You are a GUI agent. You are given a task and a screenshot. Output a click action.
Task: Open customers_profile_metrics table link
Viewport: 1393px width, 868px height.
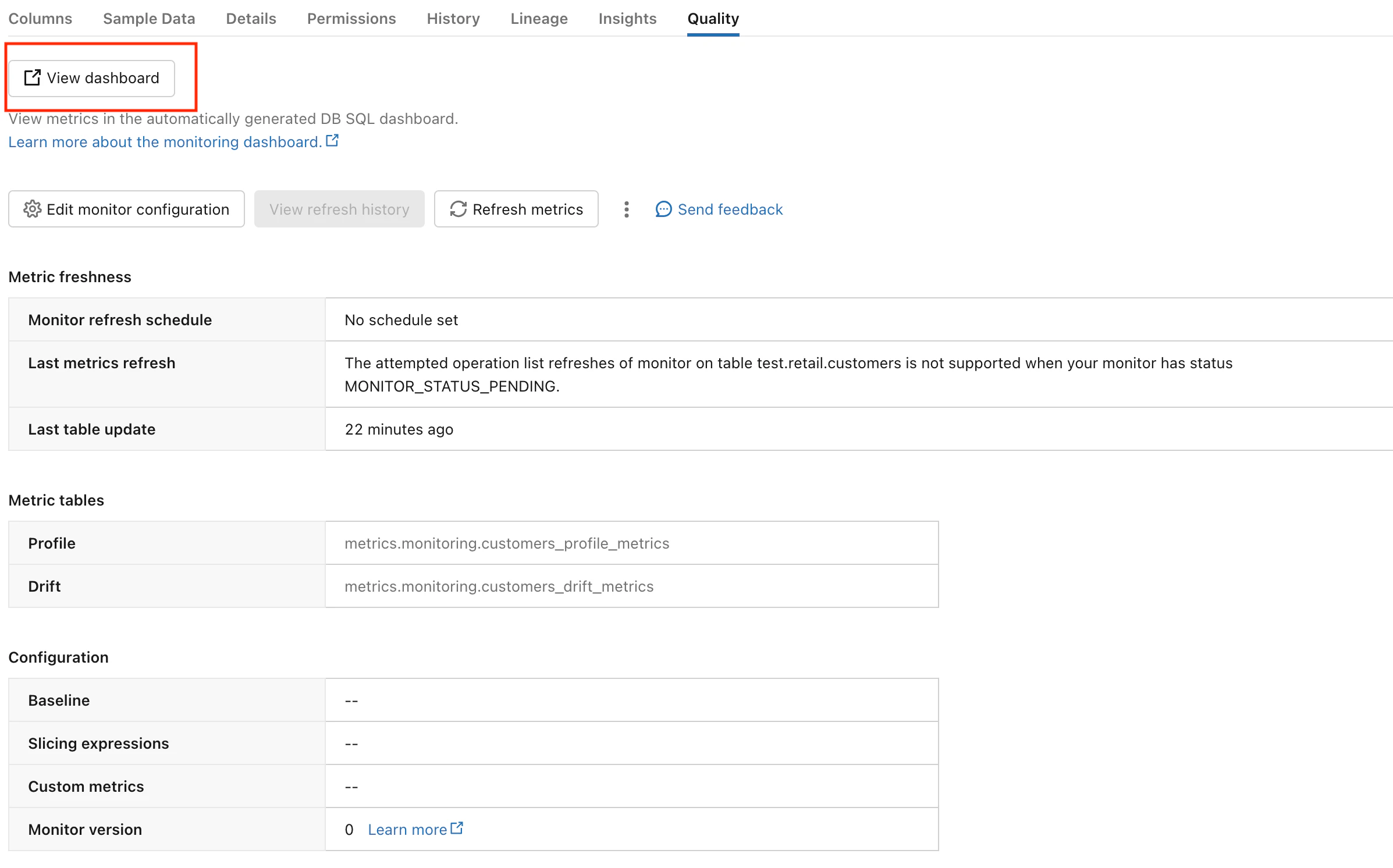(x=506, y=543)
